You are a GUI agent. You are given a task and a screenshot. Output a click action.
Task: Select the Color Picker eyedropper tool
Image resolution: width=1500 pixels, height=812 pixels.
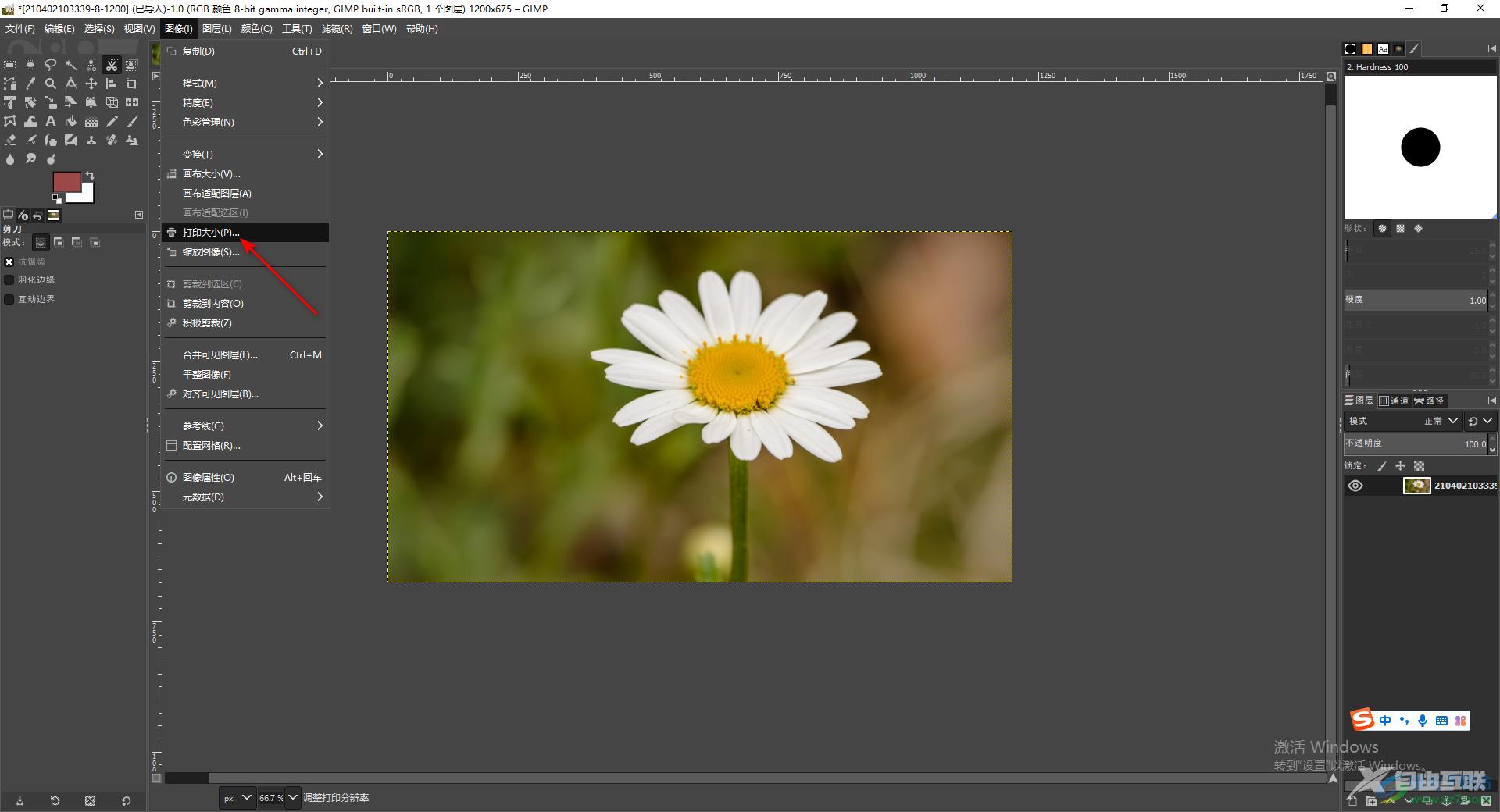(30, 84)
